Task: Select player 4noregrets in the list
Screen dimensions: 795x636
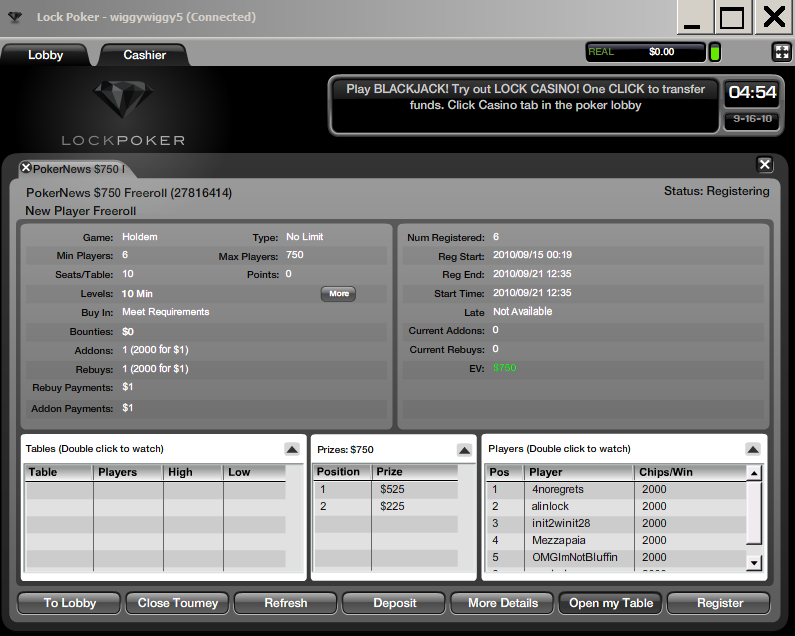Action: 616,489
